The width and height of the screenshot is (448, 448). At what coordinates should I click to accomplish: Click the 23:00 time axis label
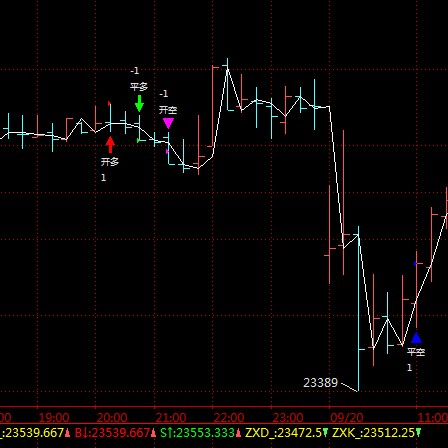pyautogui.click(x=288, y=417)
